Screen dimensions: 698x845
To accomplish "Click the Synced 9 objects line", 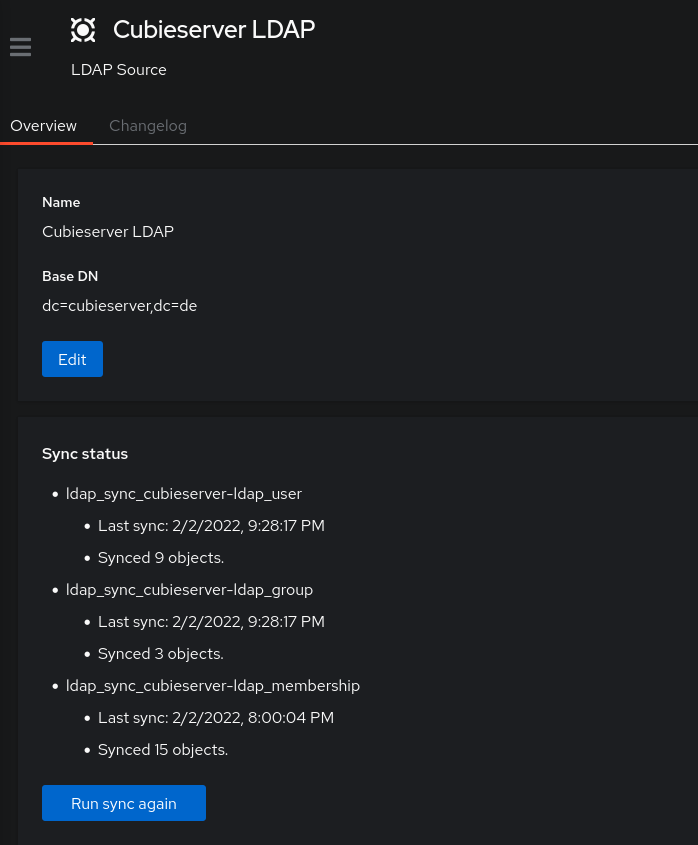I will (161, 558).
